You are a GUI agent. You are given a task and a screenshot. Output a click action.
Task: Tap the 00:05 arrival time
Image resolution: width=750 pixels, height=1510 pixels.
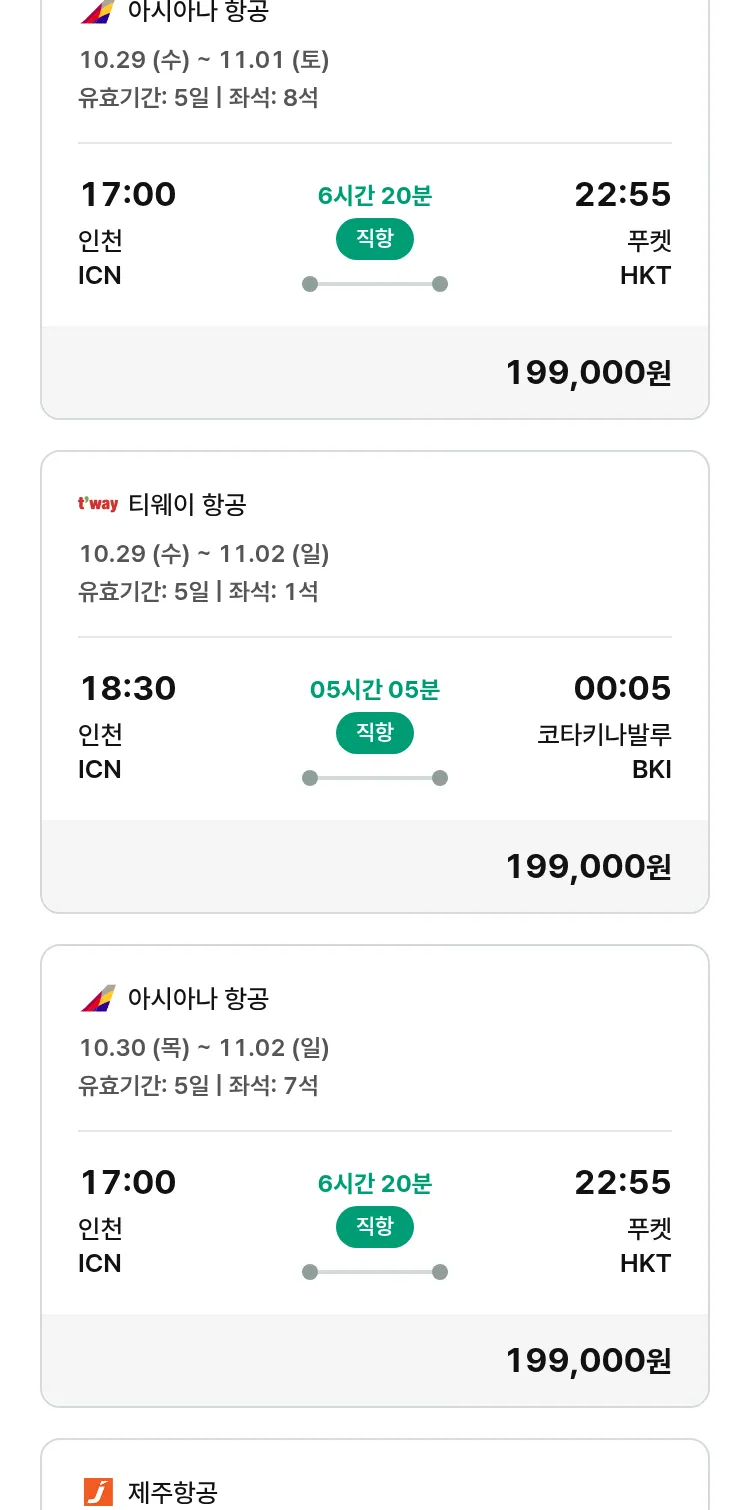coord(622,688)
